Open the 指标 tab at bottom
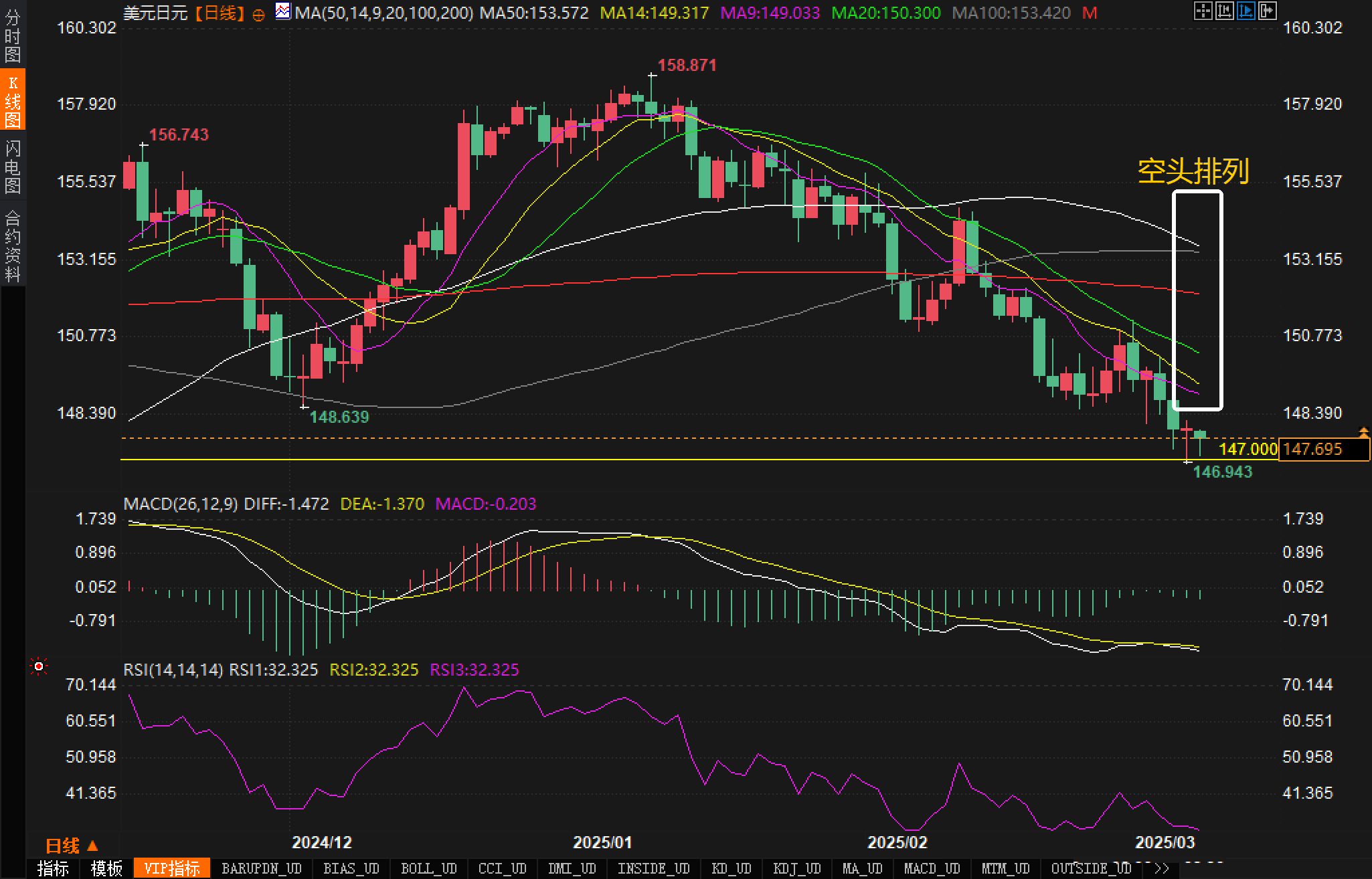1372x879 pixels. (x=54, y=868)
